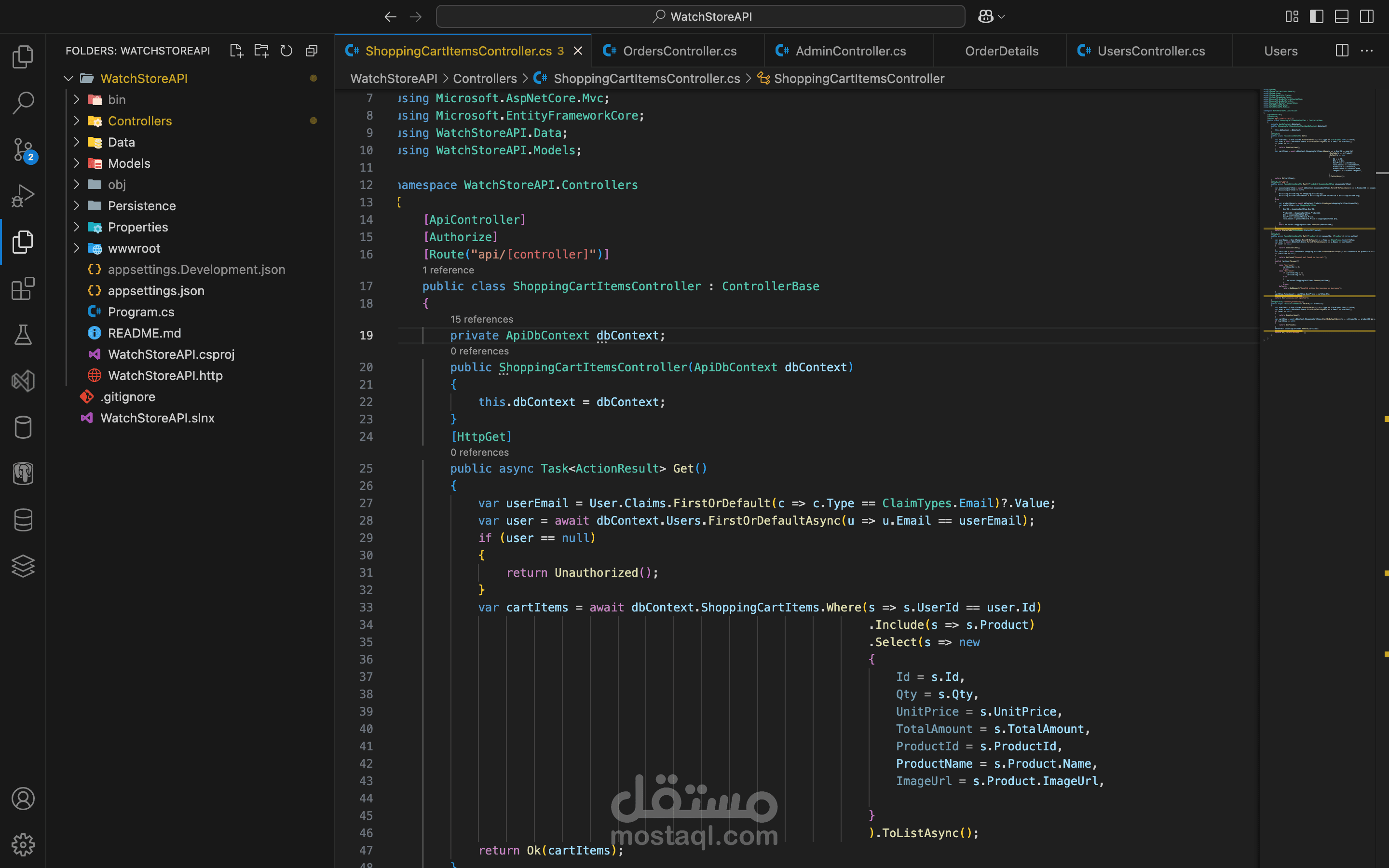Split the editor to the right
The width and height of the screenshot is (1389, 868).
(x=1342, y=51)
